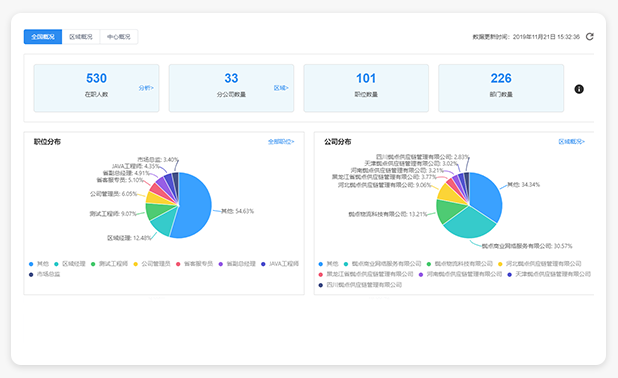Click the 数据更新时间 timestamp text
The height and width of the screenshot is (378, 618).
click(526, 37)
